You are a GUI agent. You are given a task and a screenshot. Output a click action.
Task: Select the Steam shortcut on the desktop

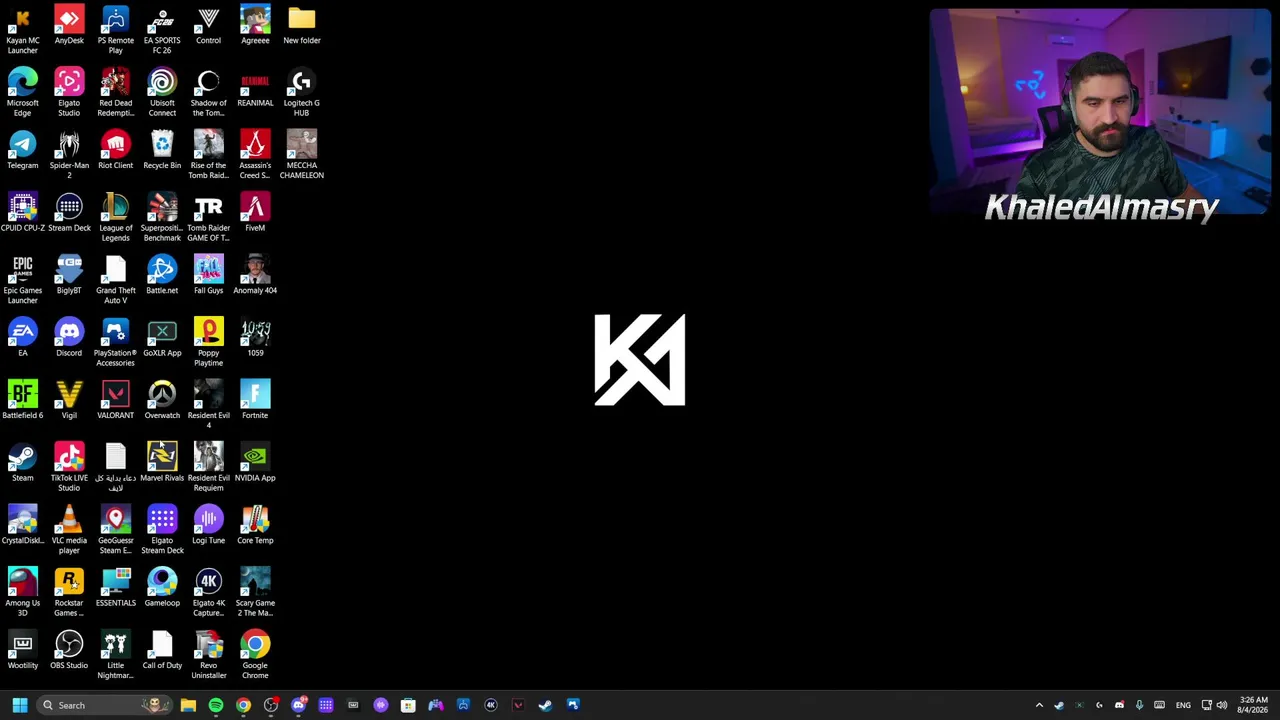[x=22, y=463]
